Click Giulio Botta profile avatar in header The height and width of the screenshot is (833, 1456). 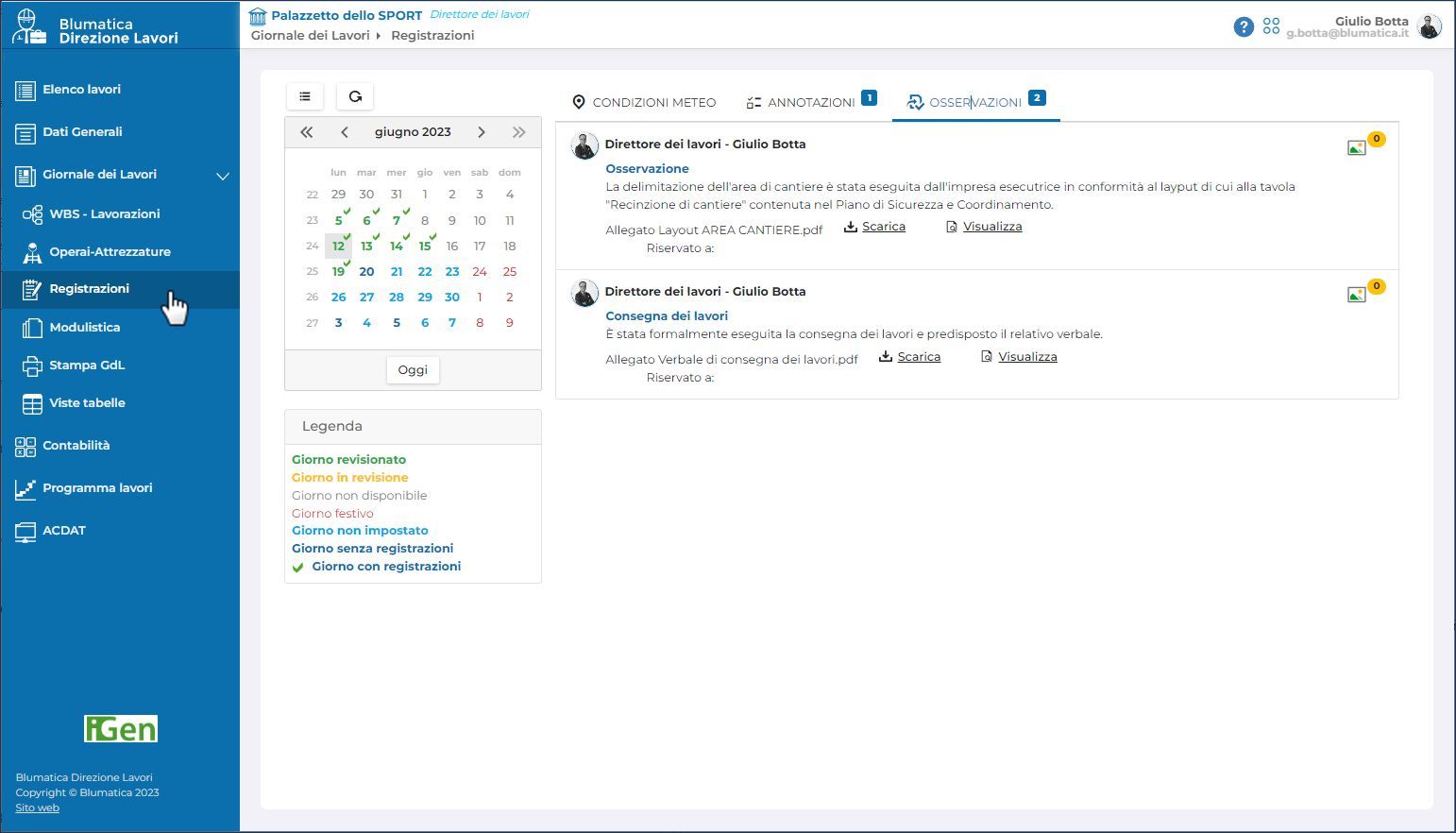[1430, 27]
